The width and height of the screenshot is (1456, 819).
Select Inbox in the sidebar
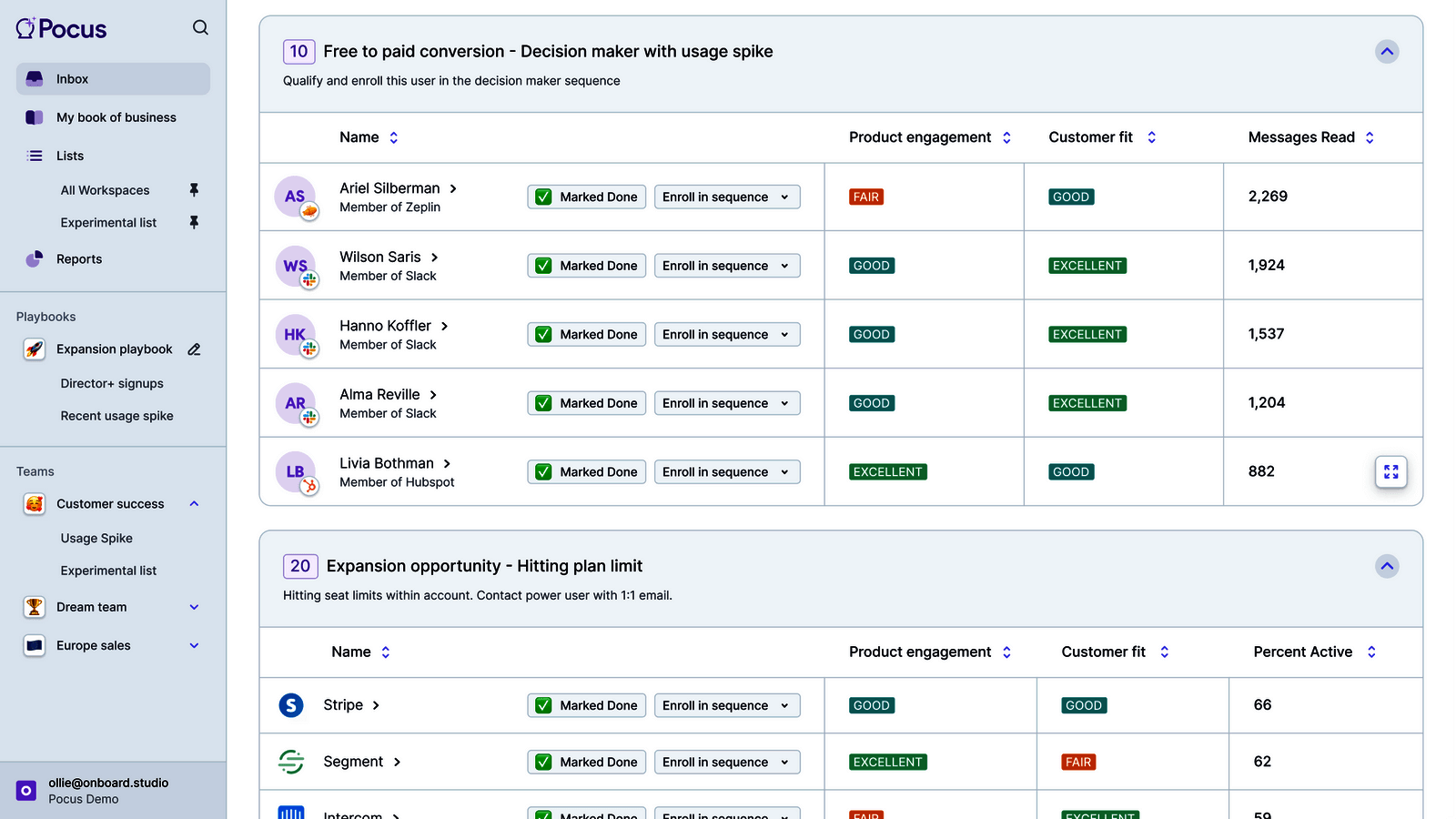click(x=113, y=79)
